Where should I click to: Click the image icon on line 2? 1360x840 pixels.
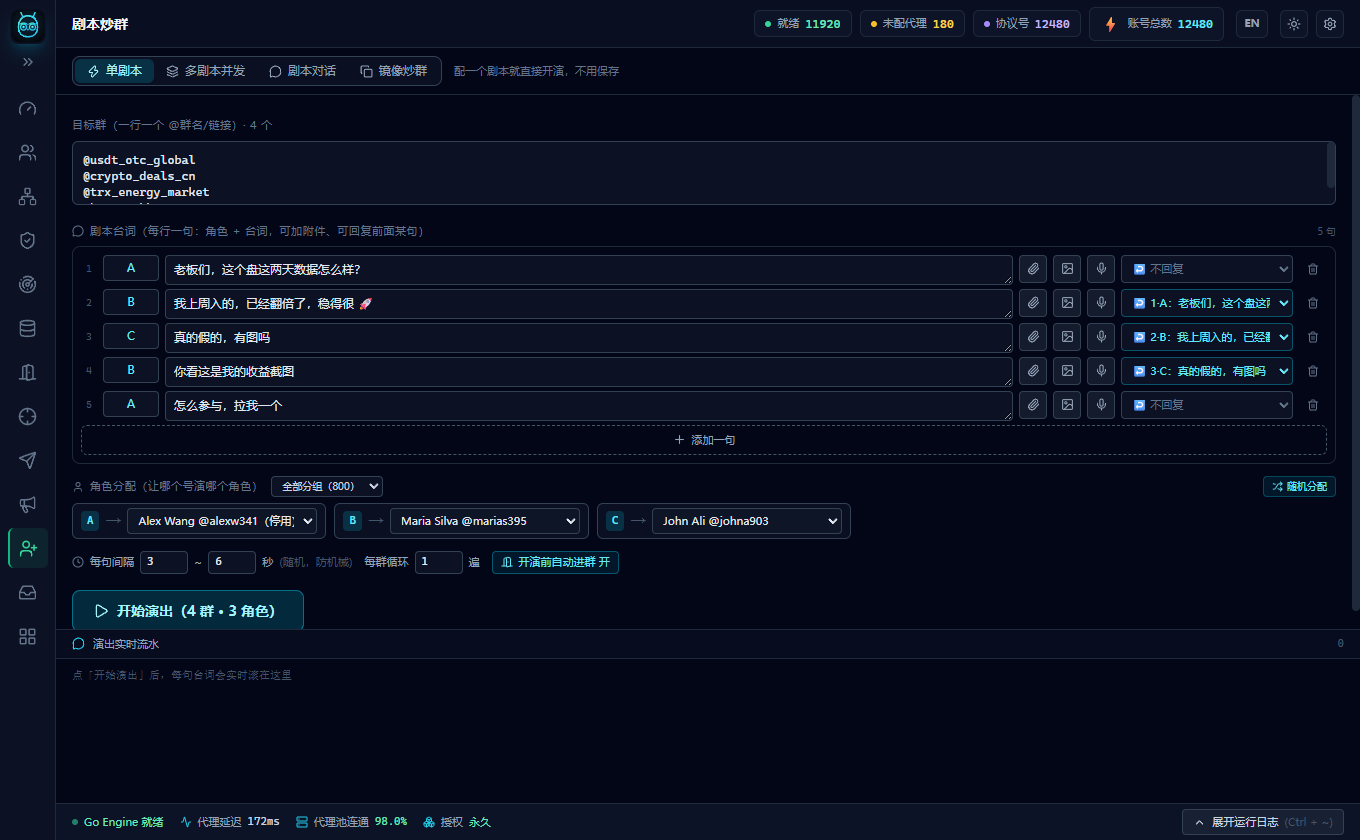pos(1067,303)
